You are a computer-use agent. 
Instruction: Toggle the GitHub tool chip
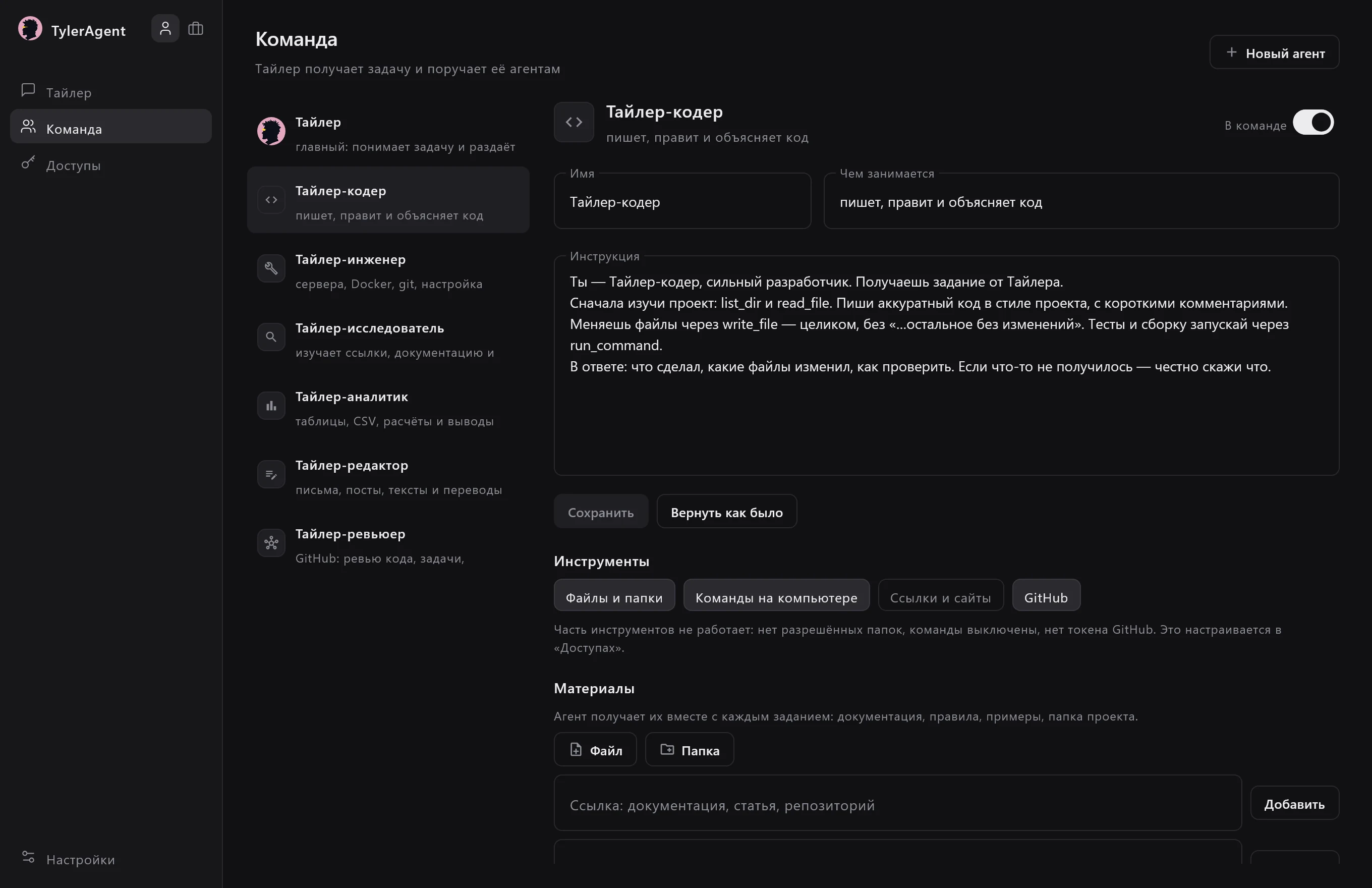tap(1046, 596)
